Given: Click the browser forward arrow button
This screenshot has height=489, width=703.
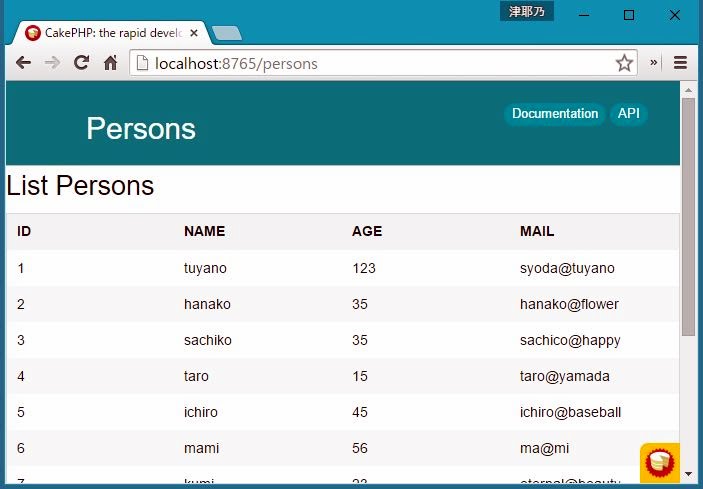Looking at the screenshot, I should point(52,63).
